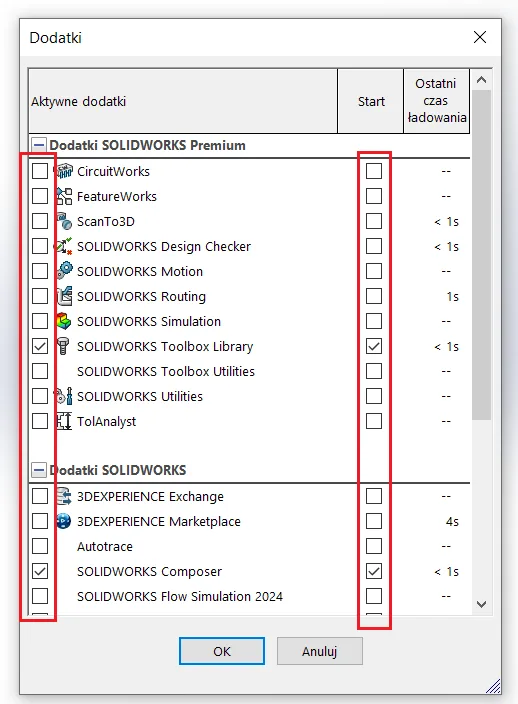Select the SOLIDWORKS Composer label
Image resolution: width=518 pixels, height=704 pixels.
(149, 572)
